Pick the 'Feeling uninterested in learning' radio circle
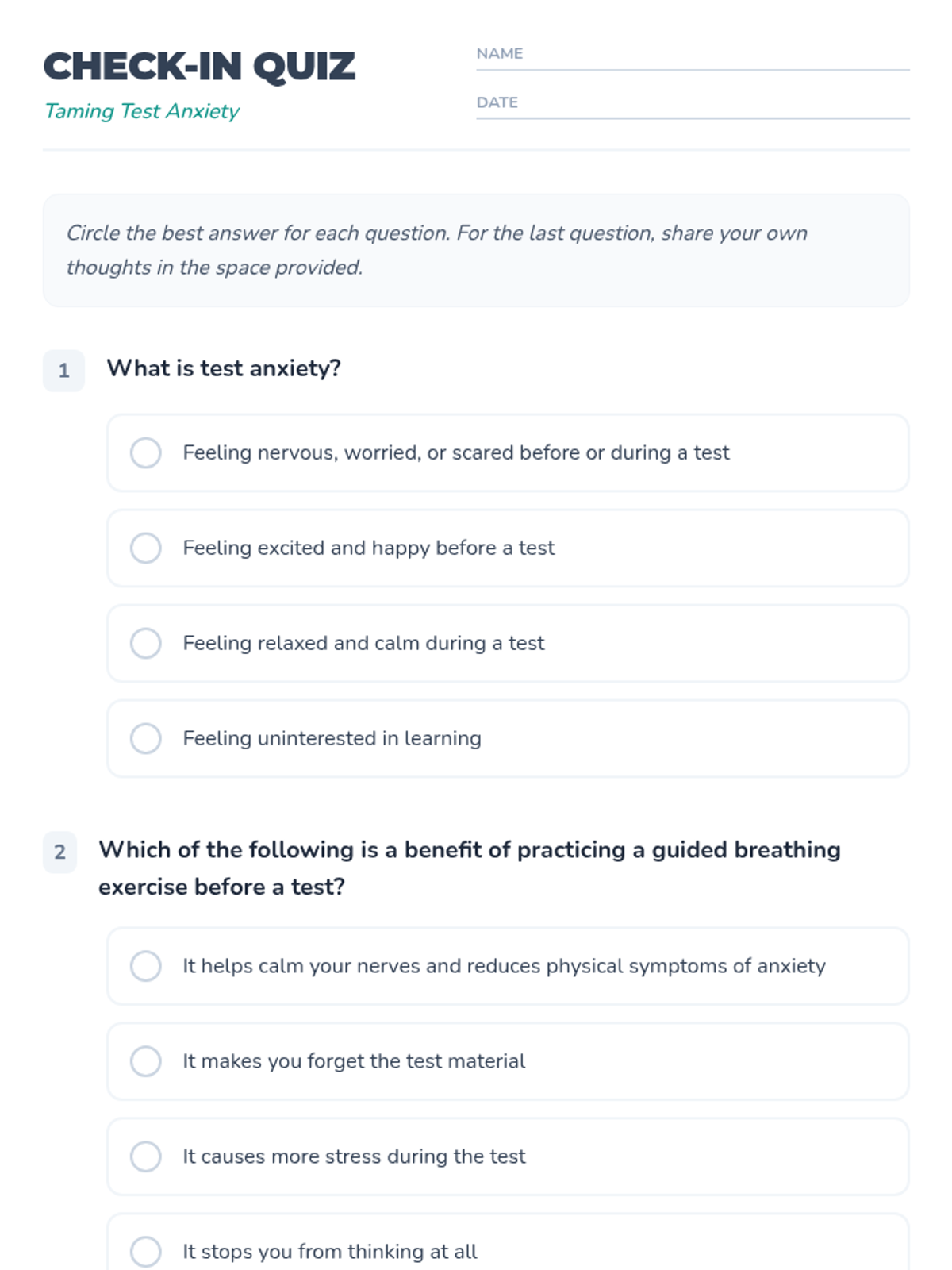Image resolution: width=952 pixels, height=1270 pixels. (x=146, y=738)
